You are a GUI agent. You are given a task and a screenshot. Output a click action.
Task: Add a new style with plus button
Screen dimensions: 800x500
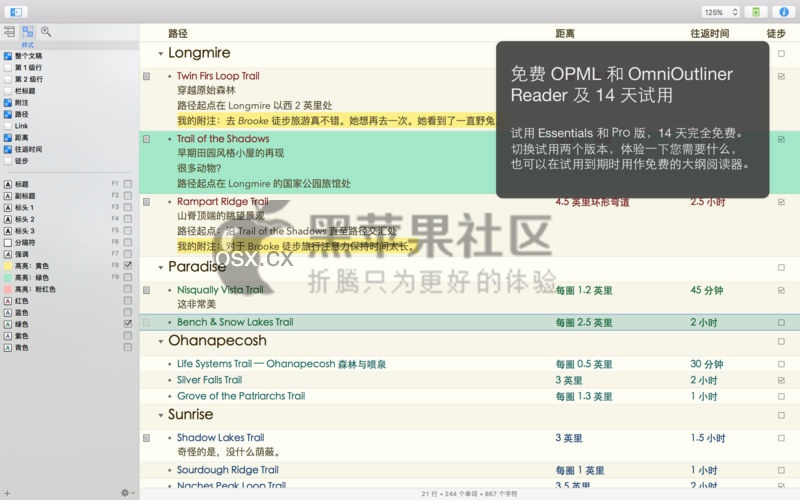[x=7, y=493]
